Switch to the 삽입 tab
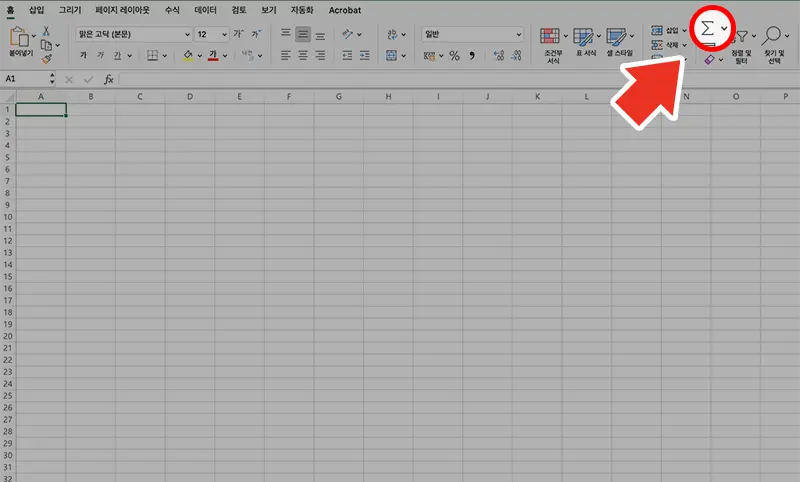 37,10
